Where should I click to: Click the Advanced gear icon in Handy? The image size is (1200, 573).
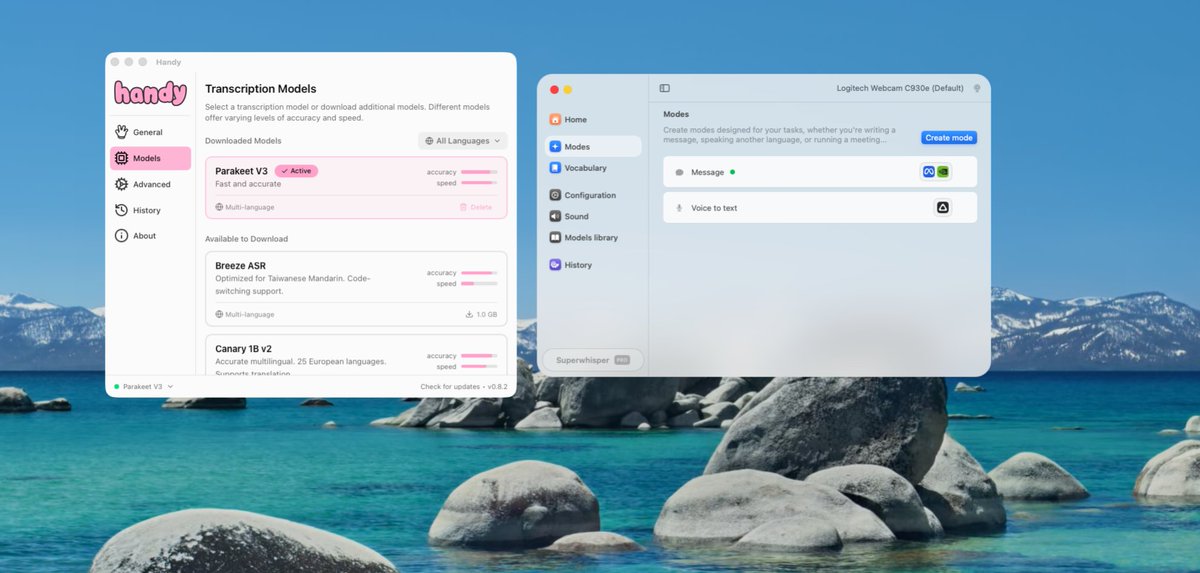[122, 184]
